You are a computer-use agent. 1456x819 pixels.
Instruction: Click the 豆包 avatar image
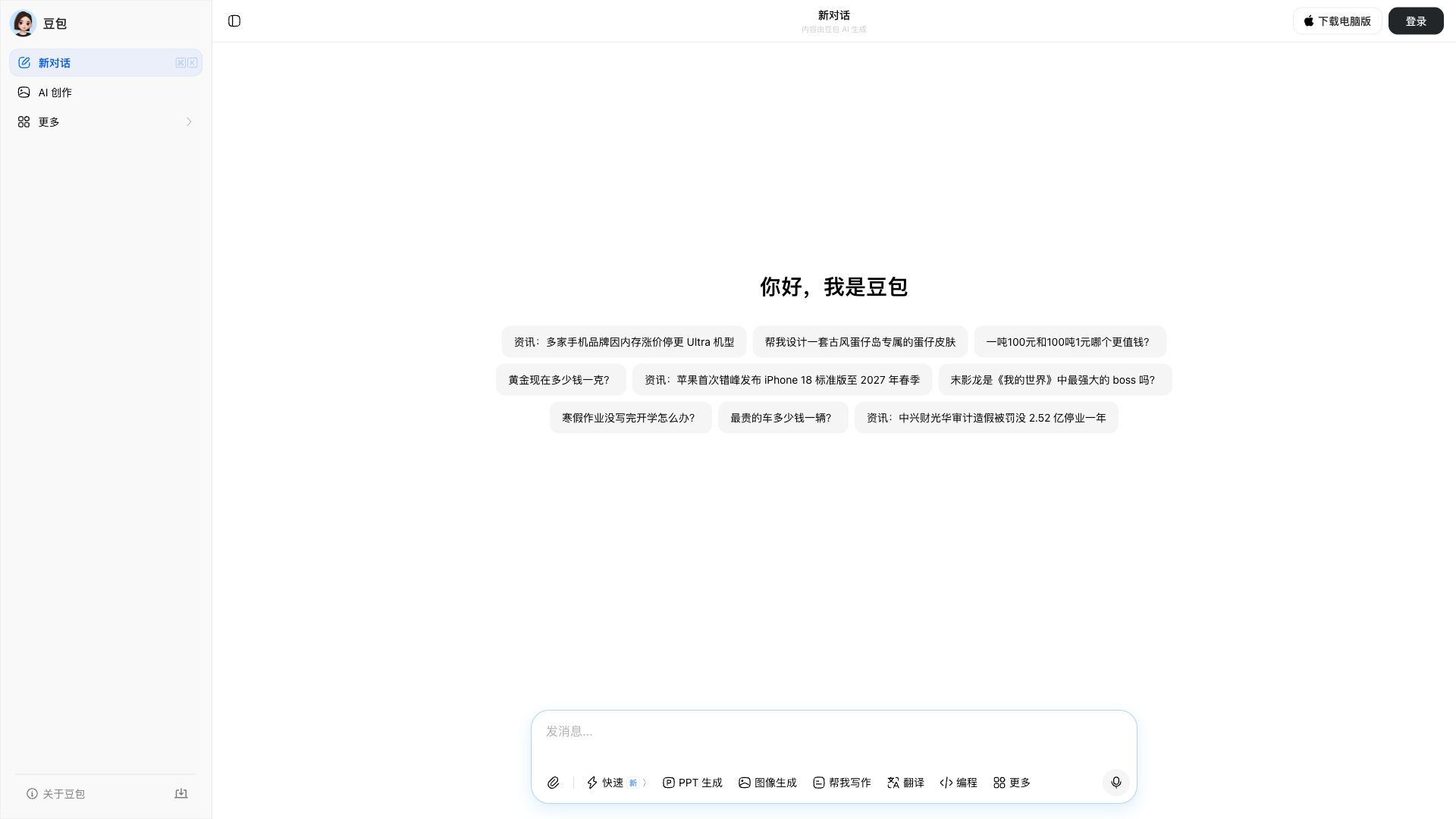pyautogui.click(x=23, y=24)
